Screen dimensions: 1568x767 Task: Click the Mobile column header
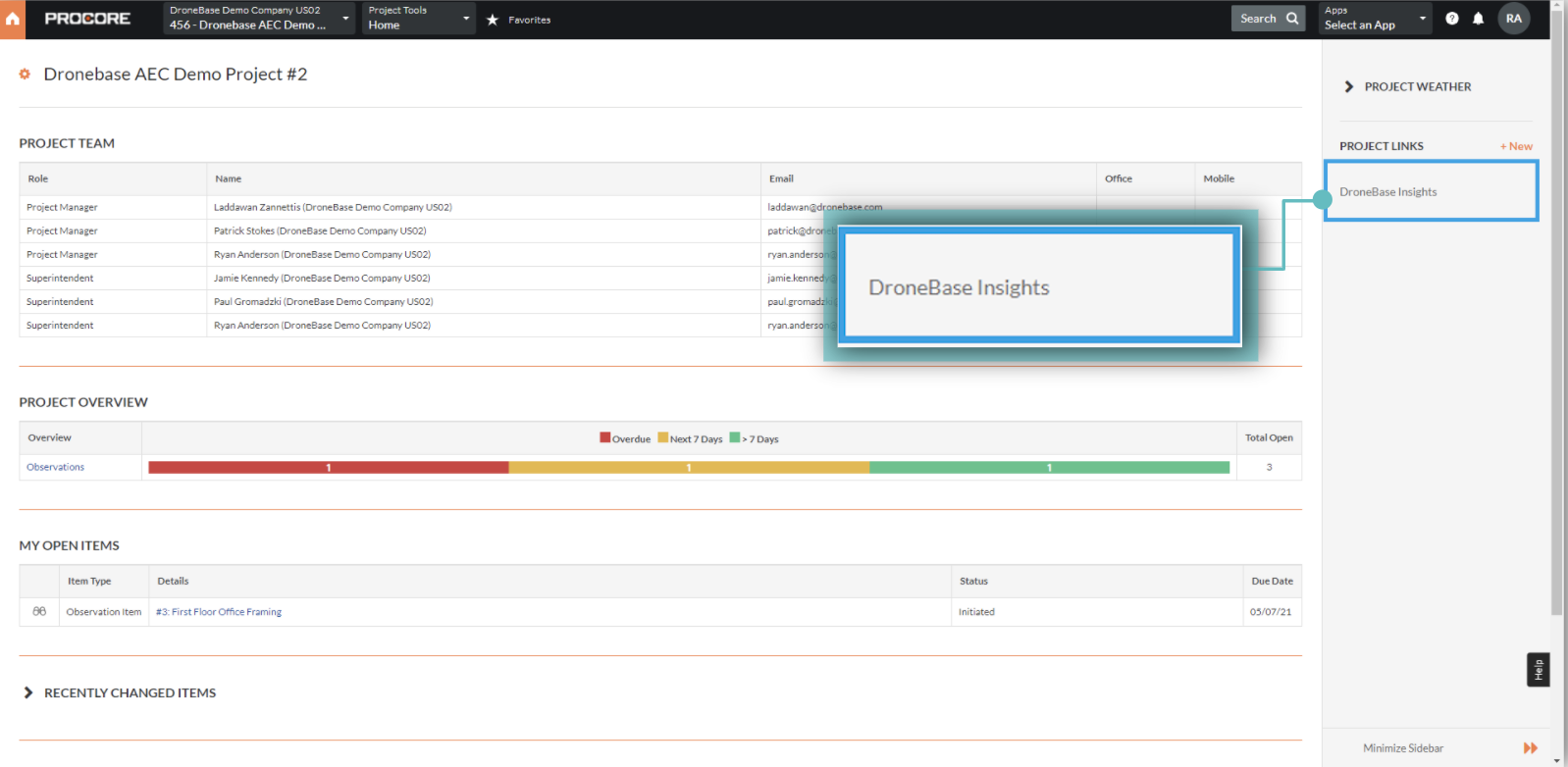coord(1248,179)
